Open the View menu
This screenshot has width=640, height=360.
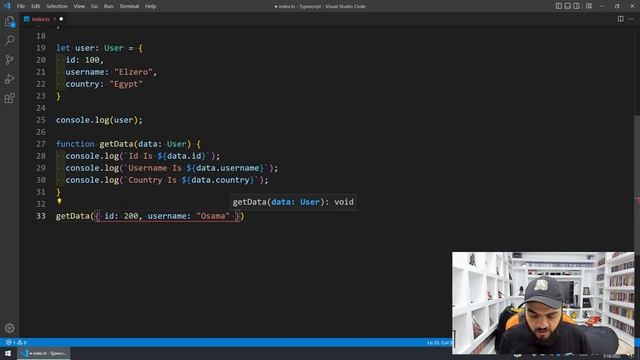point(79,6)
